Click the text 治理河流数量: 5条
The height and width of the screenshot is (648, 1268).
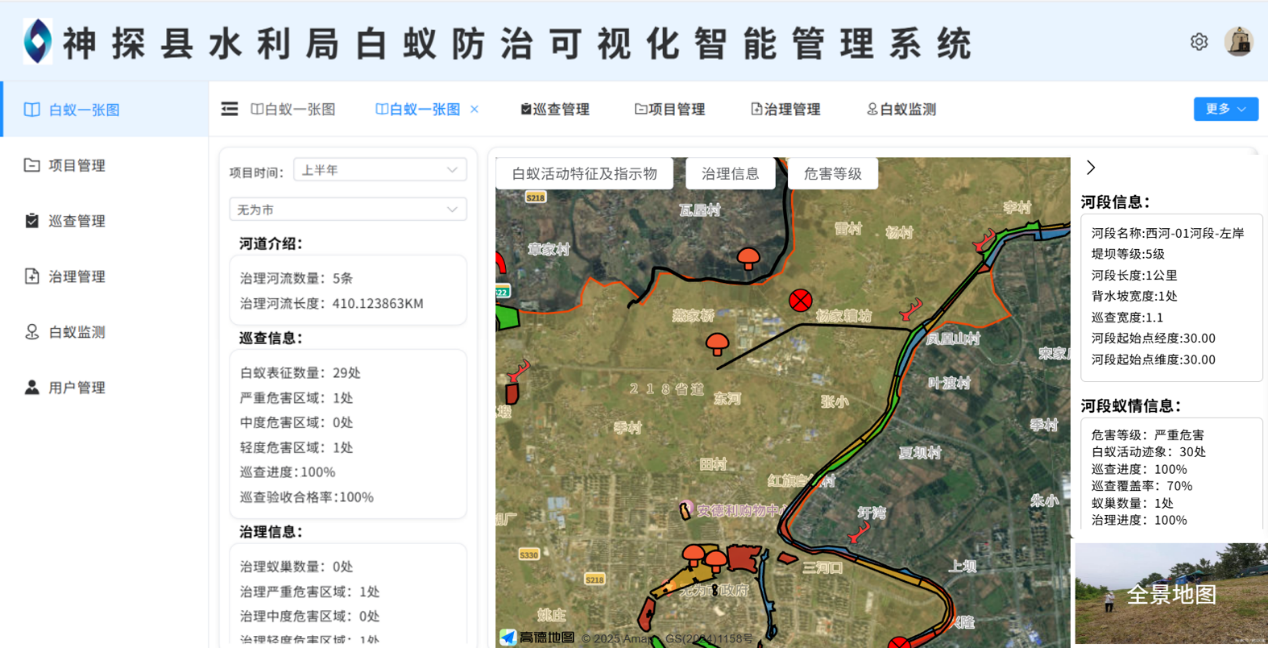296,278
